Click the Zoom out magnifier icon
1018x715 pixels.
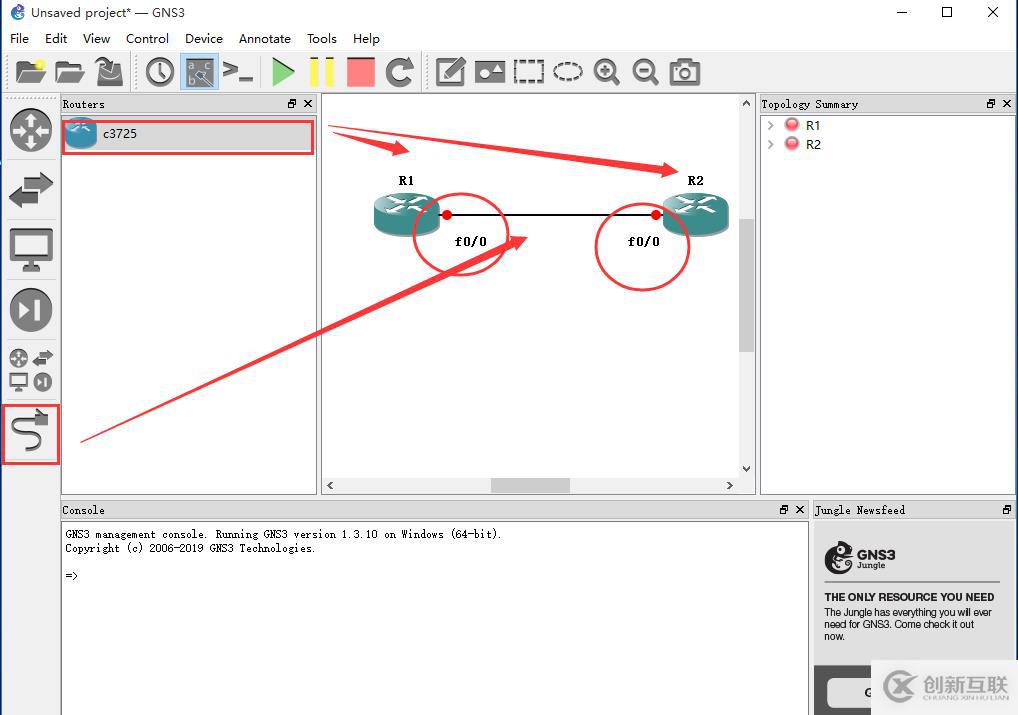(x=645, y=71)
